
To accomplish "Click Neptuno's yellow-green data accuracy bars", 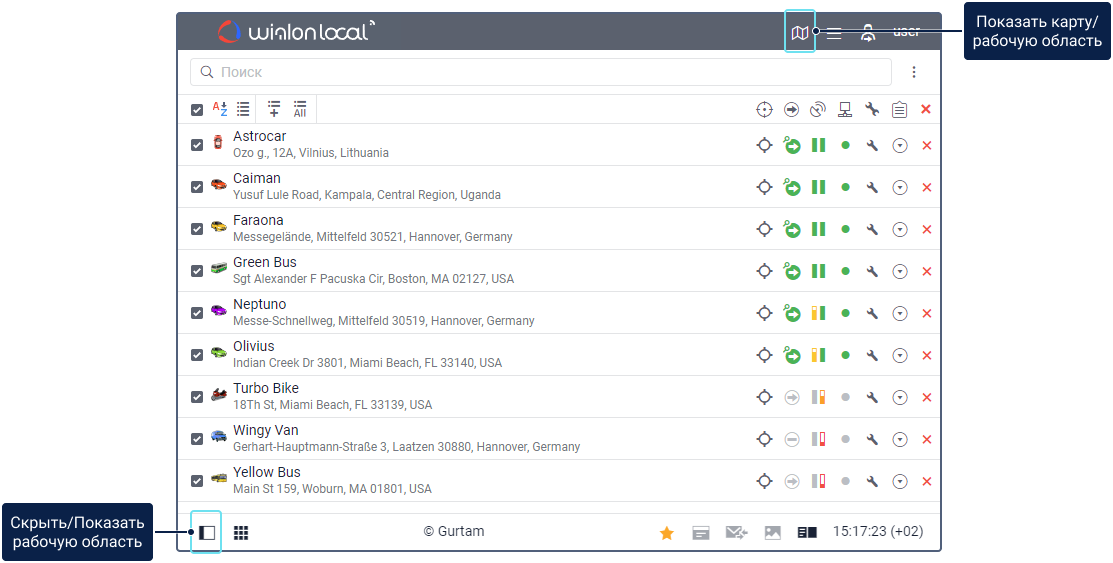I will [x=818, y=313].
